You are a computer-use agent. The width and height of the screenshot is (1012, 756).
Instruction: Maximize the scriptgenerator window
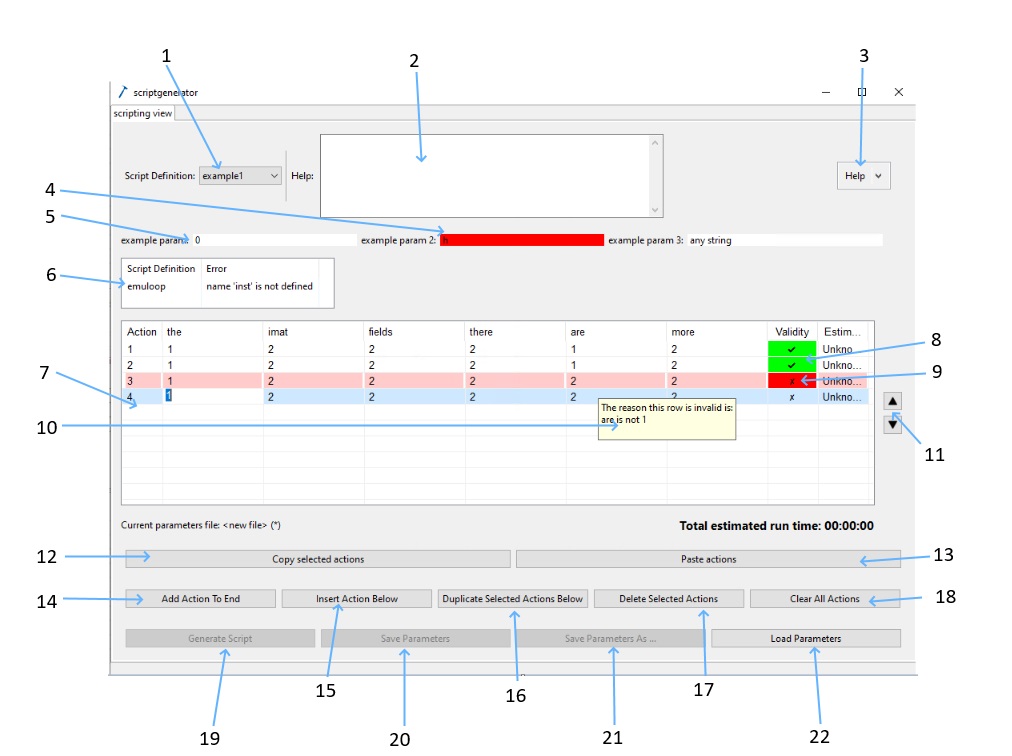(861, 92)
